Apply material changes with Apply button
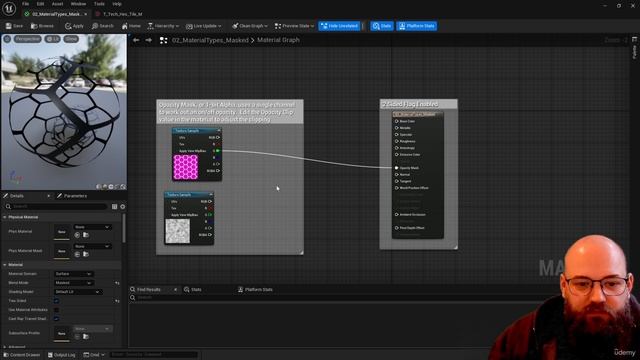Screen dimensions: 640x360 click(74, 26)
